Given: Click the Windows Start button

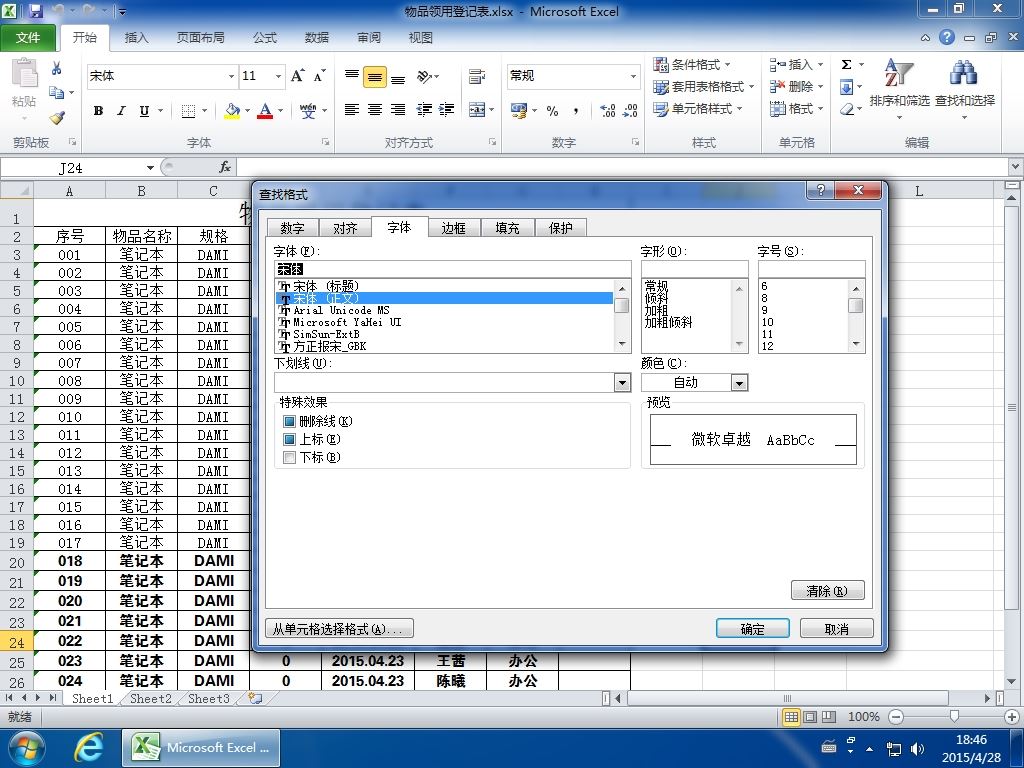Looking at the screenshot, I should pos(26,748).
